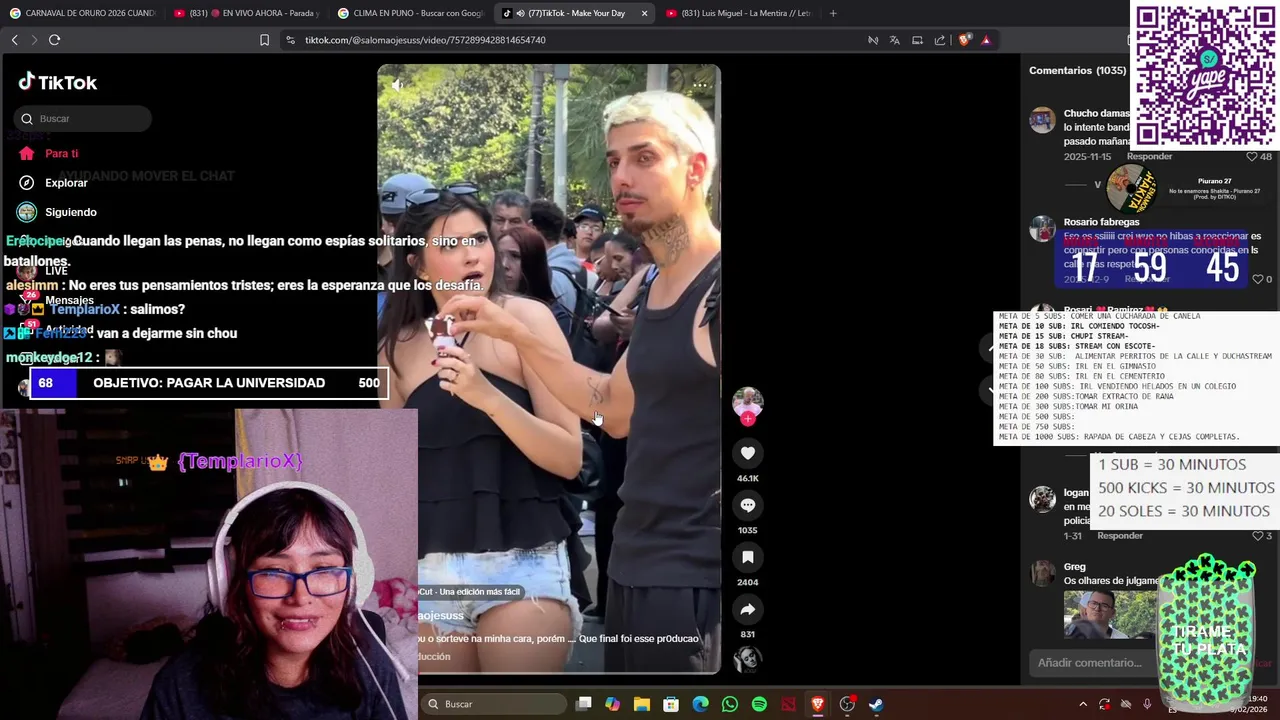Click the video caption text below username
The width and height of the screenshot is (1280, 720).
click(558, 638)
